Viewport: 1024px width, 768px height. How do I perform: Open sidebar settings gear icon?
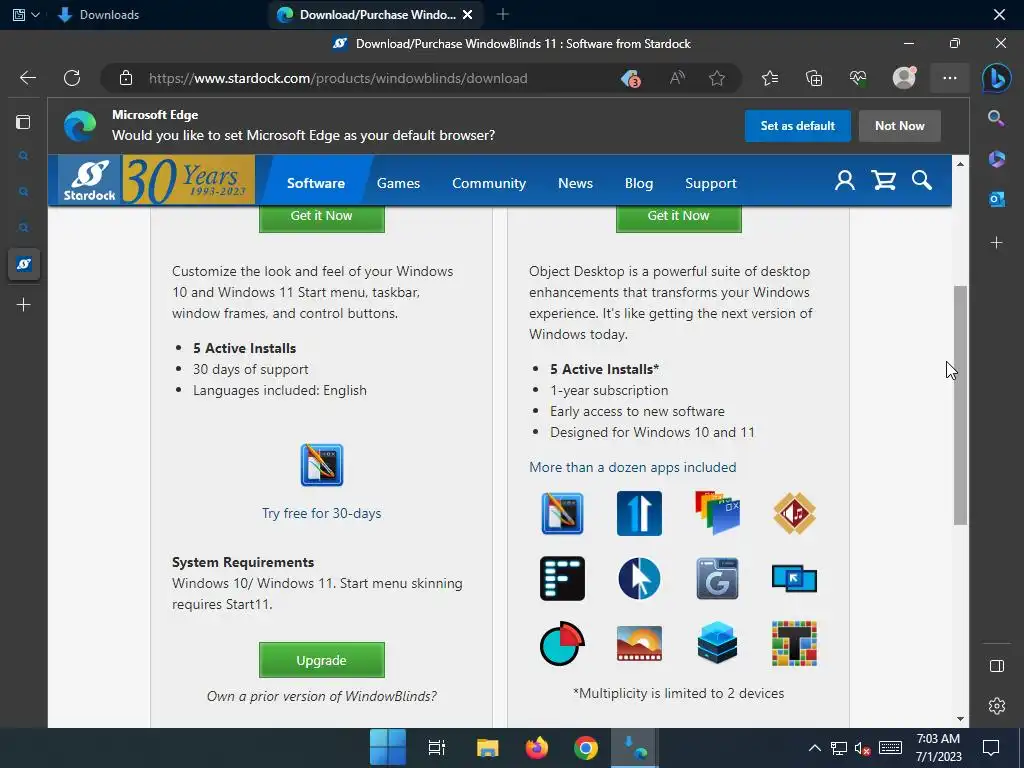[x=997, y=706]
